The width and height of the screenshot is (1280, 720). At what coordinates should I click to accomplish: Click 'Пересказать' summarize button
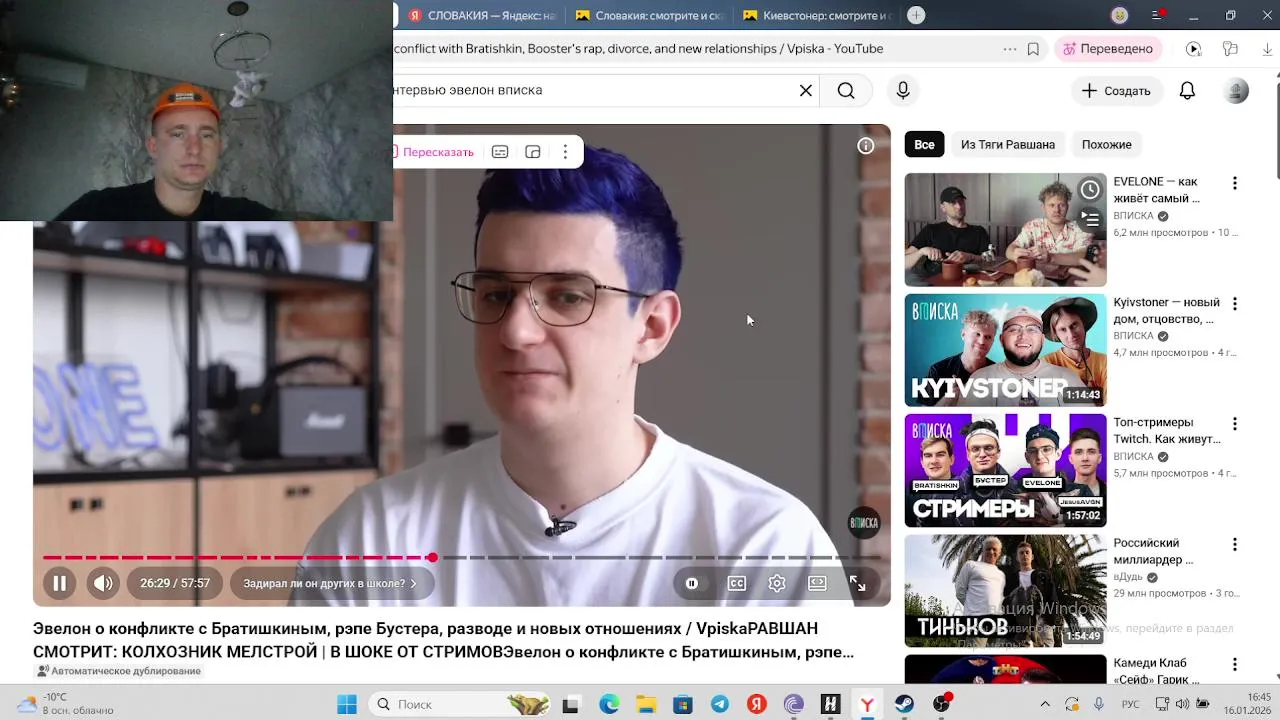tap(432, 152)
